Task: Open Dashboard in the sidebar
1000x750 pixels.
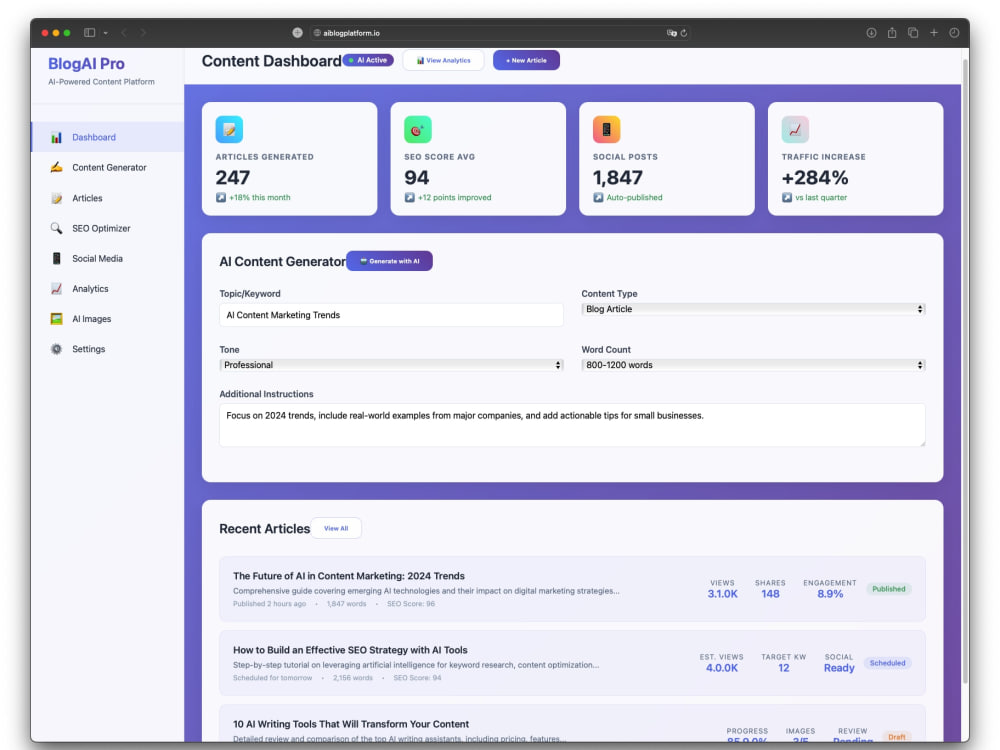Action: pyautogui.click(x=107, y=137)
